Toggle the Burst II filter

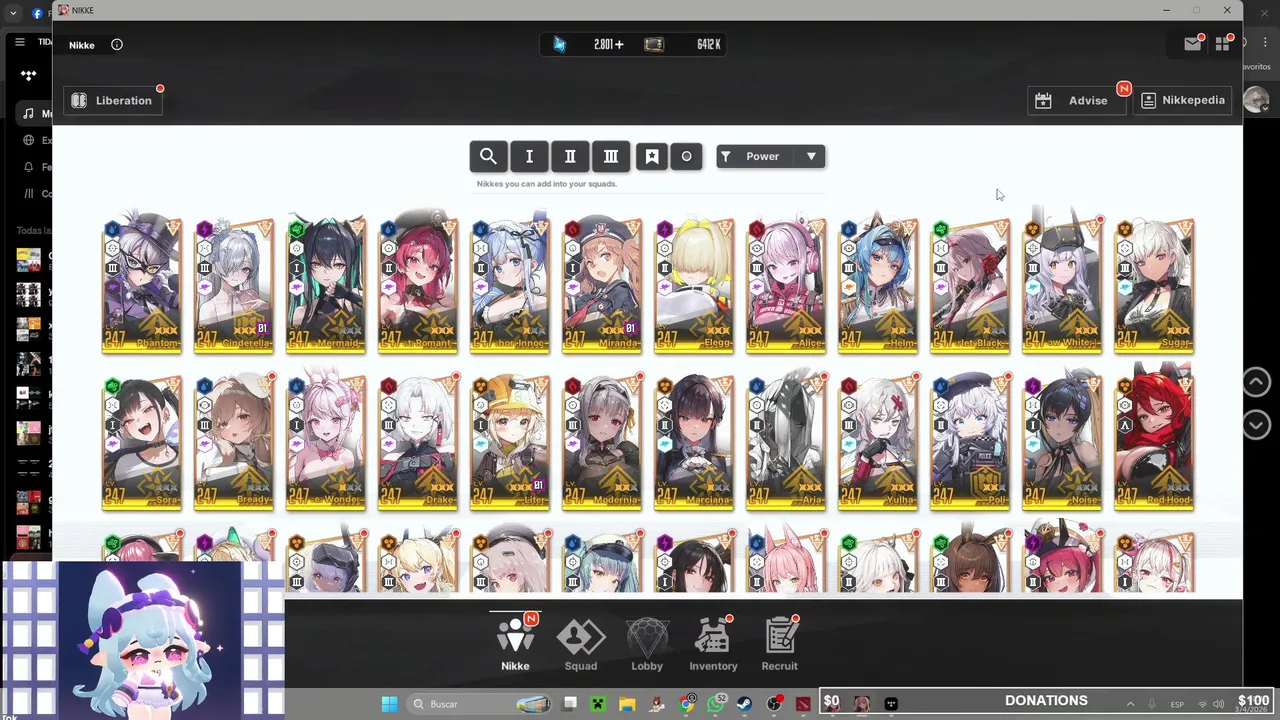click(x=570, y=156)
